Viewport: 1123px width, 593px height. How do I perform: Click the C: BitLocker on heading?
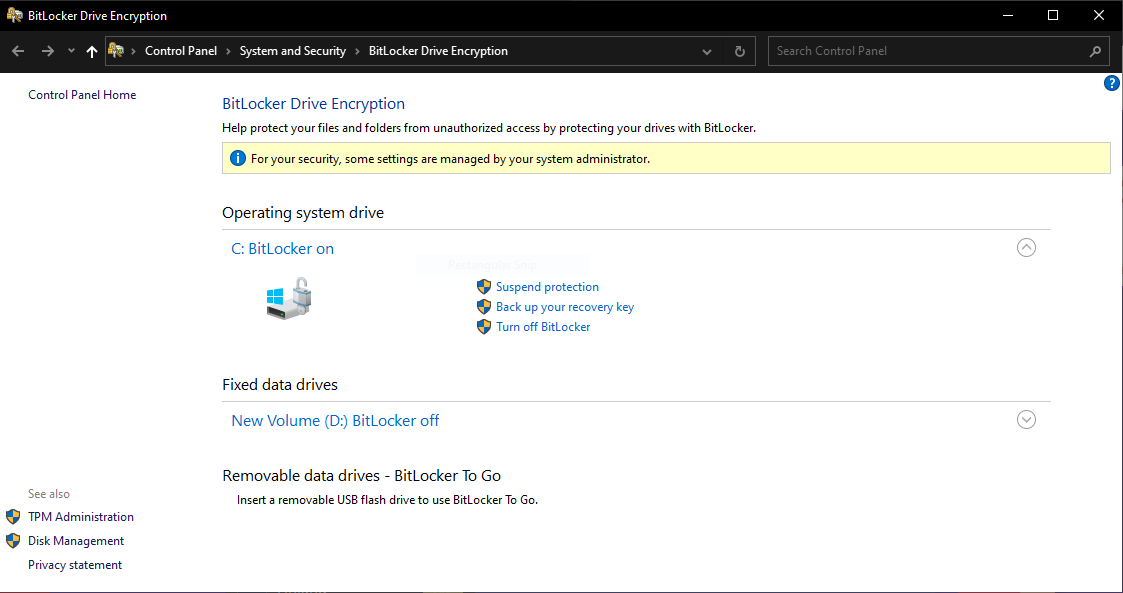(283, 249)
